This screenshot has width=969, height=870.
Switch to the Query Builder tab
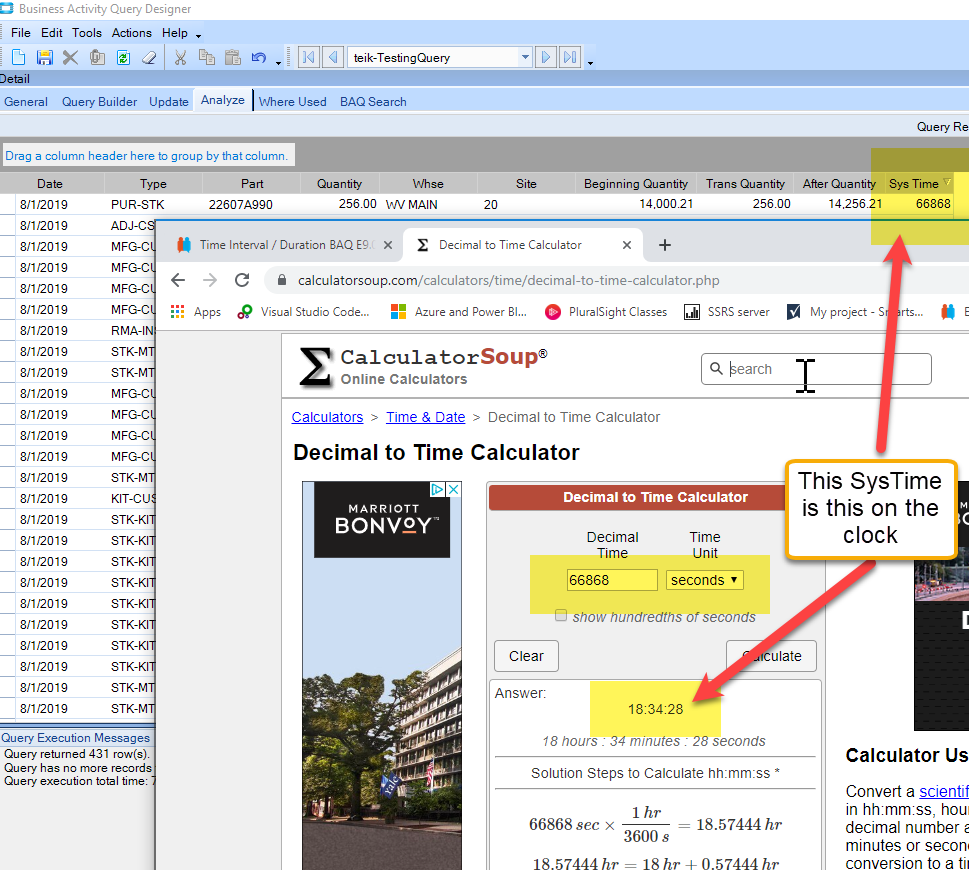click(99, 102)
